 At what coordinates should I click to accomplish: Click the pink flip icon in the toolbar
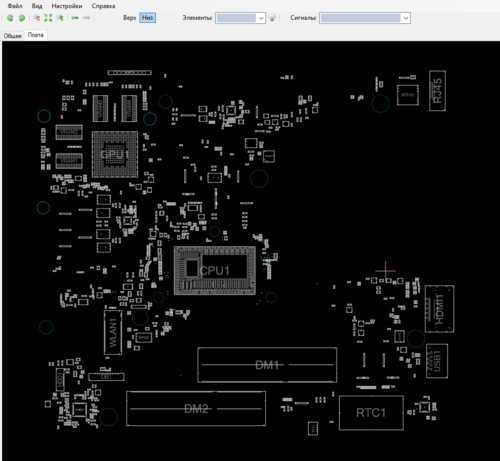pos(36,18)
